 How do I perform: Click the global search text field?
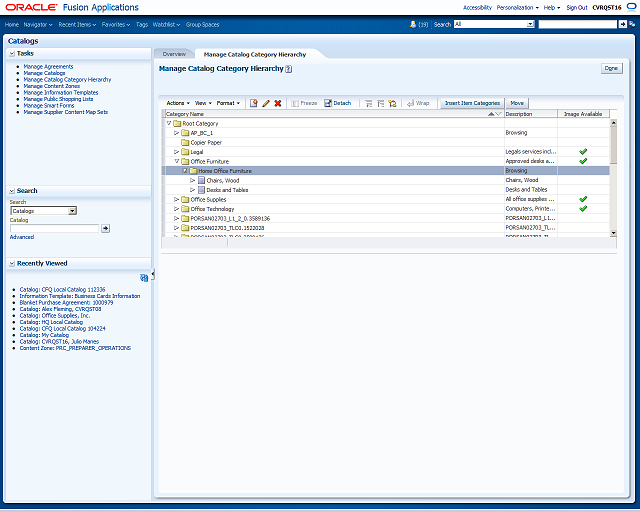(577, 24)
